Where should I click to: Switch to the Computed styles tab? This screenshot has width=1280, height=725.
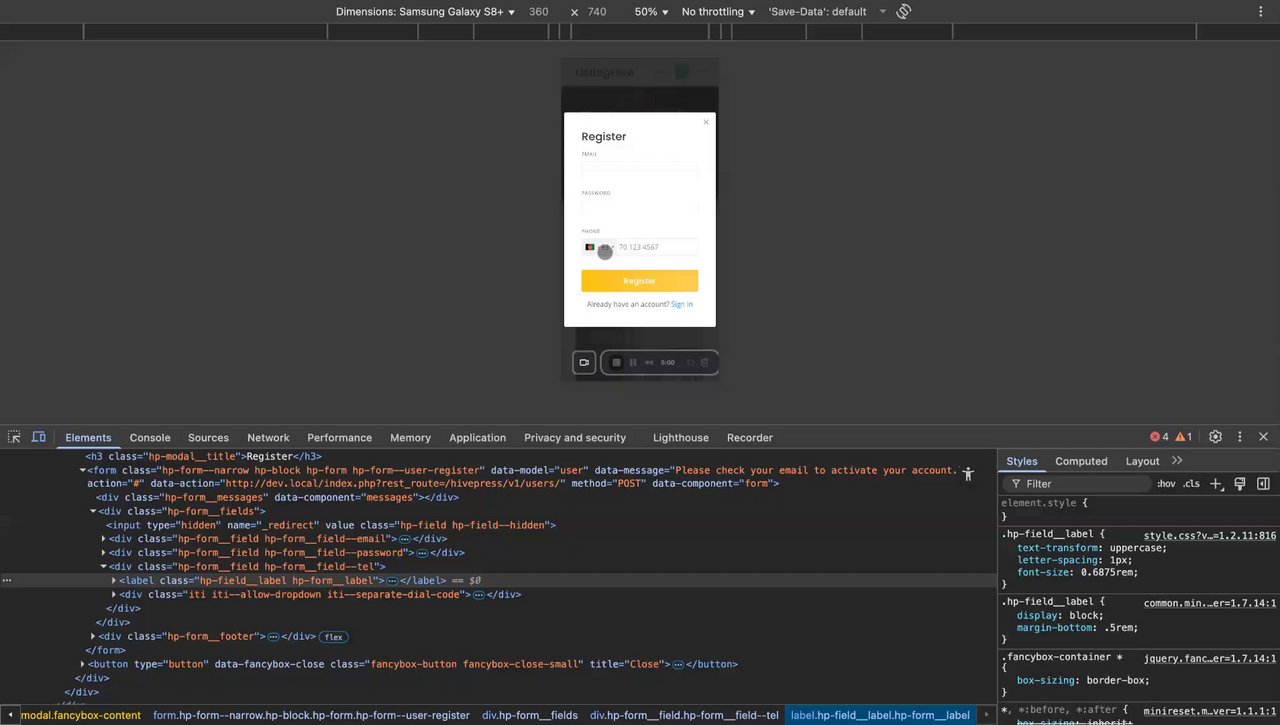pos(1081,461)
